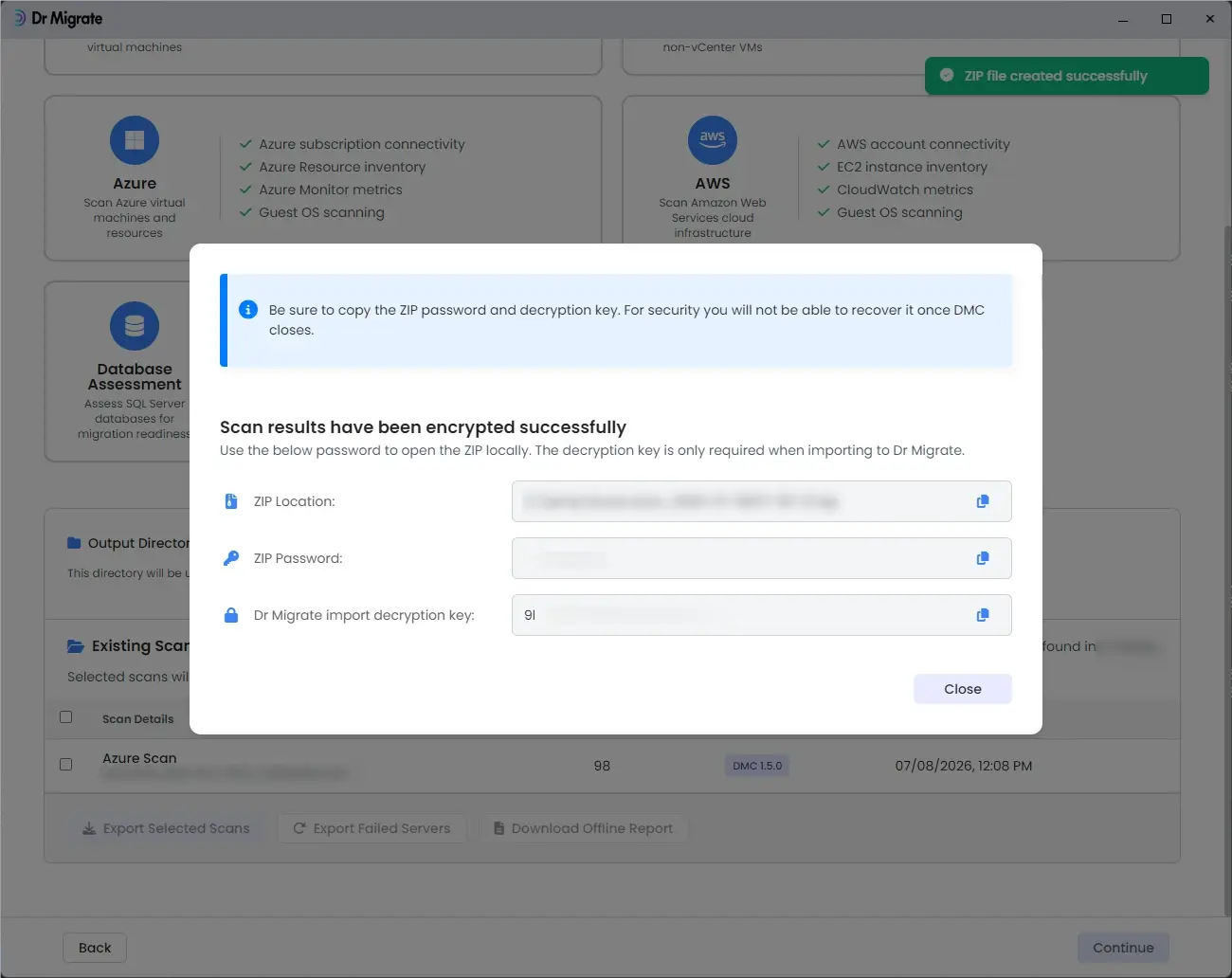This screenshot has height=978, width=1232.
Task: Click the ZIP Password field
Action: [x=762, y=558]
